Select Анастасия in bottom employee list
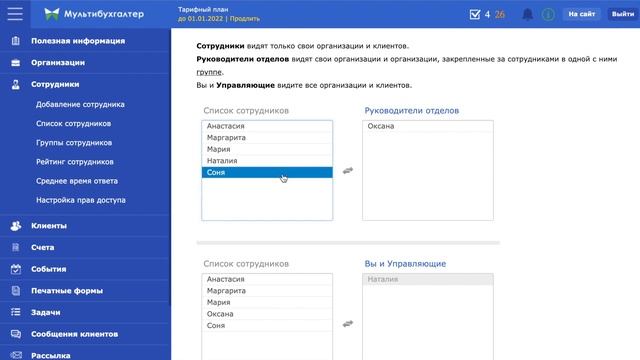Screen dimensions: 640x360 point(267,279)
